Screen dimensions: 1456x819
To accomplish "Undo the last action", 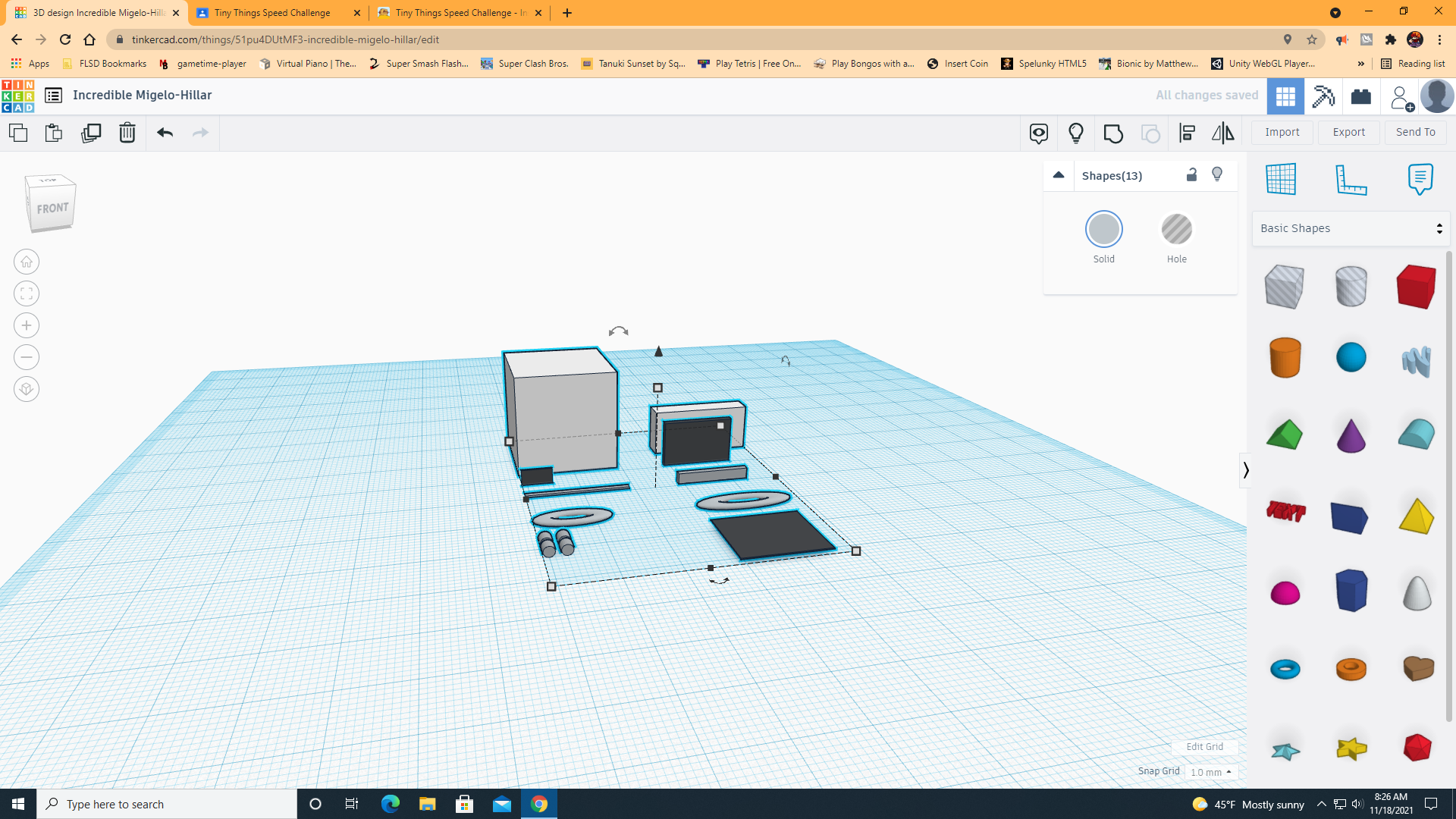I will point(164,133).
